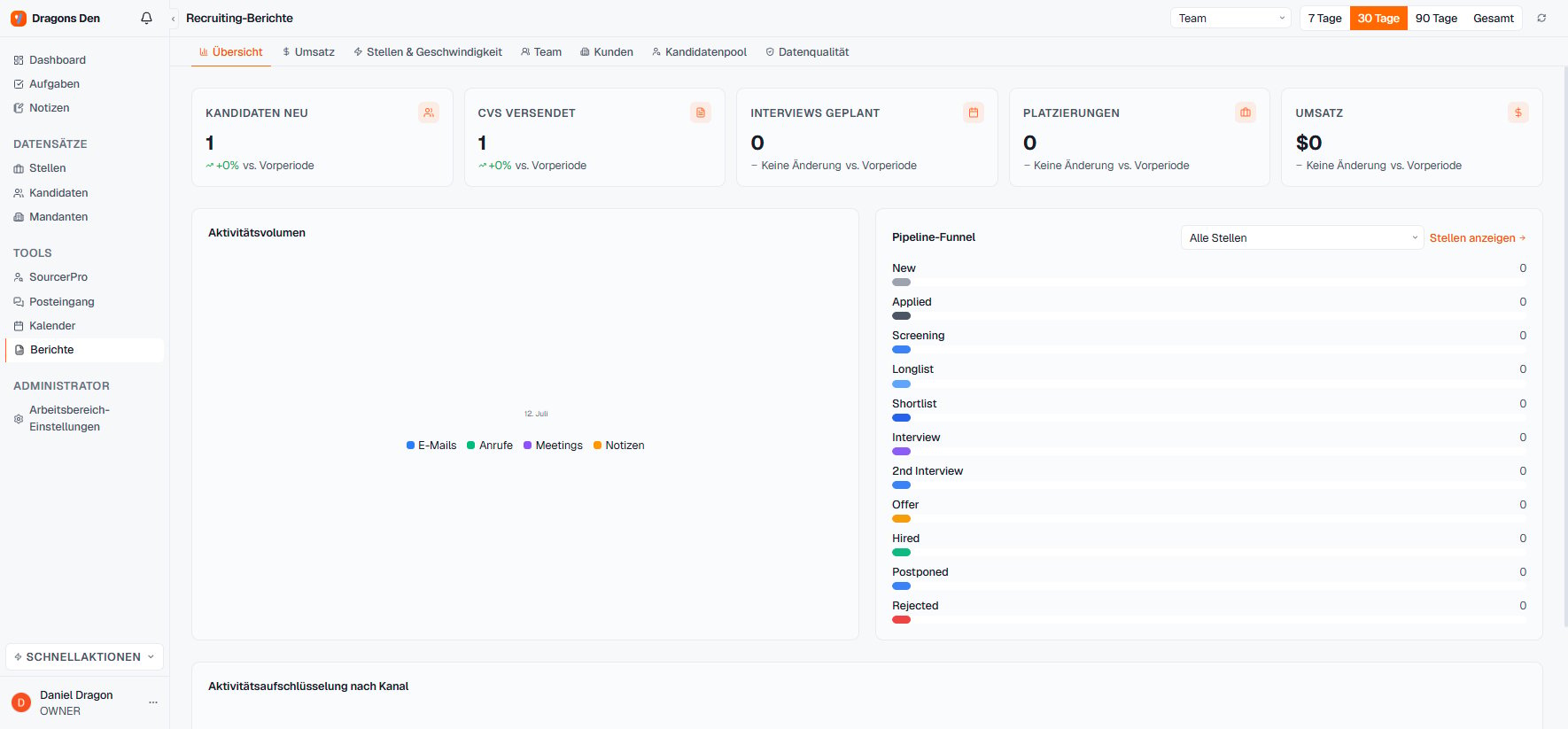The image size is (1568, 729).
Task: Open Aufgaben in sidebar
Action: [85, 84]
